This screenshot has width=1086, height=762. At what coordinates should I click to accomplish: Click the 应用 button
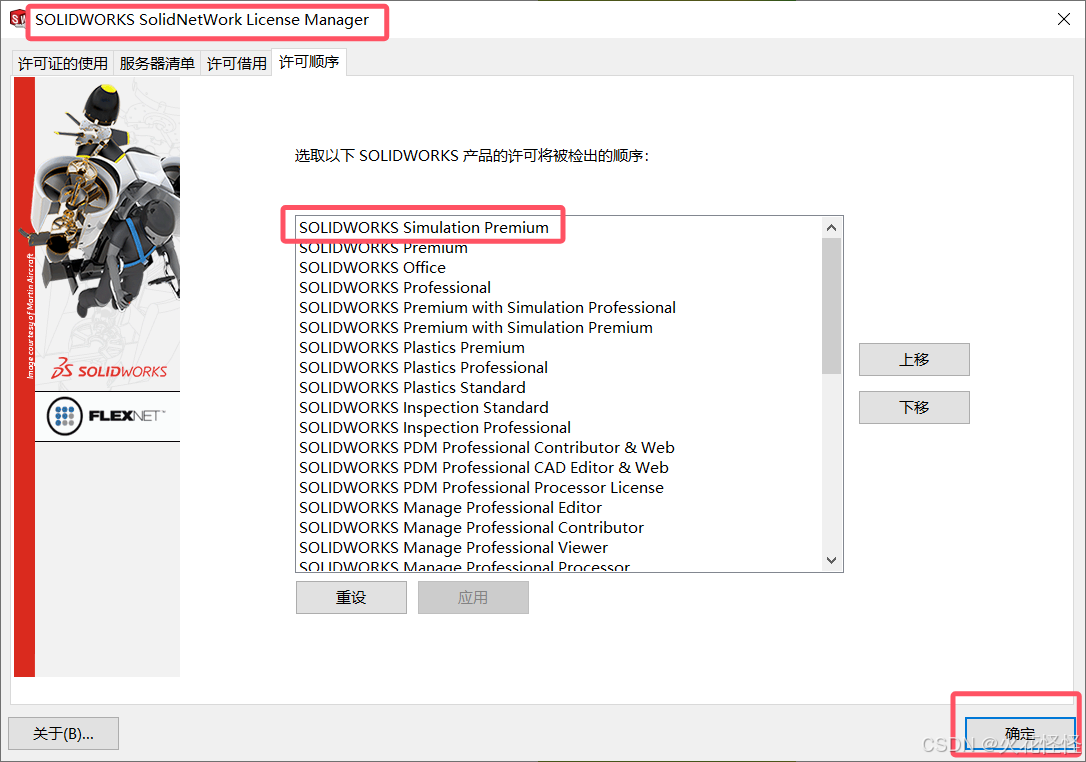(x=473, y=597)
